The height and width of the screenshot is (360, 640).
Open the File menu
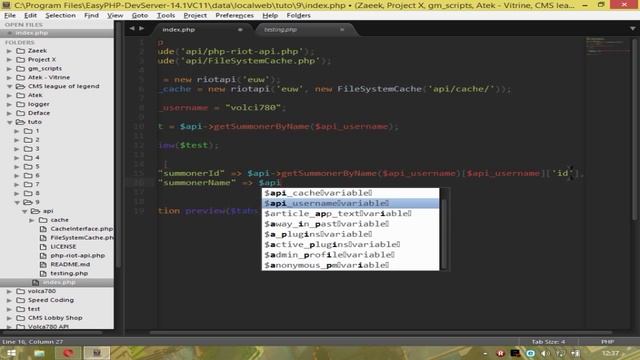pyautogui.click(x=10, y=15)
